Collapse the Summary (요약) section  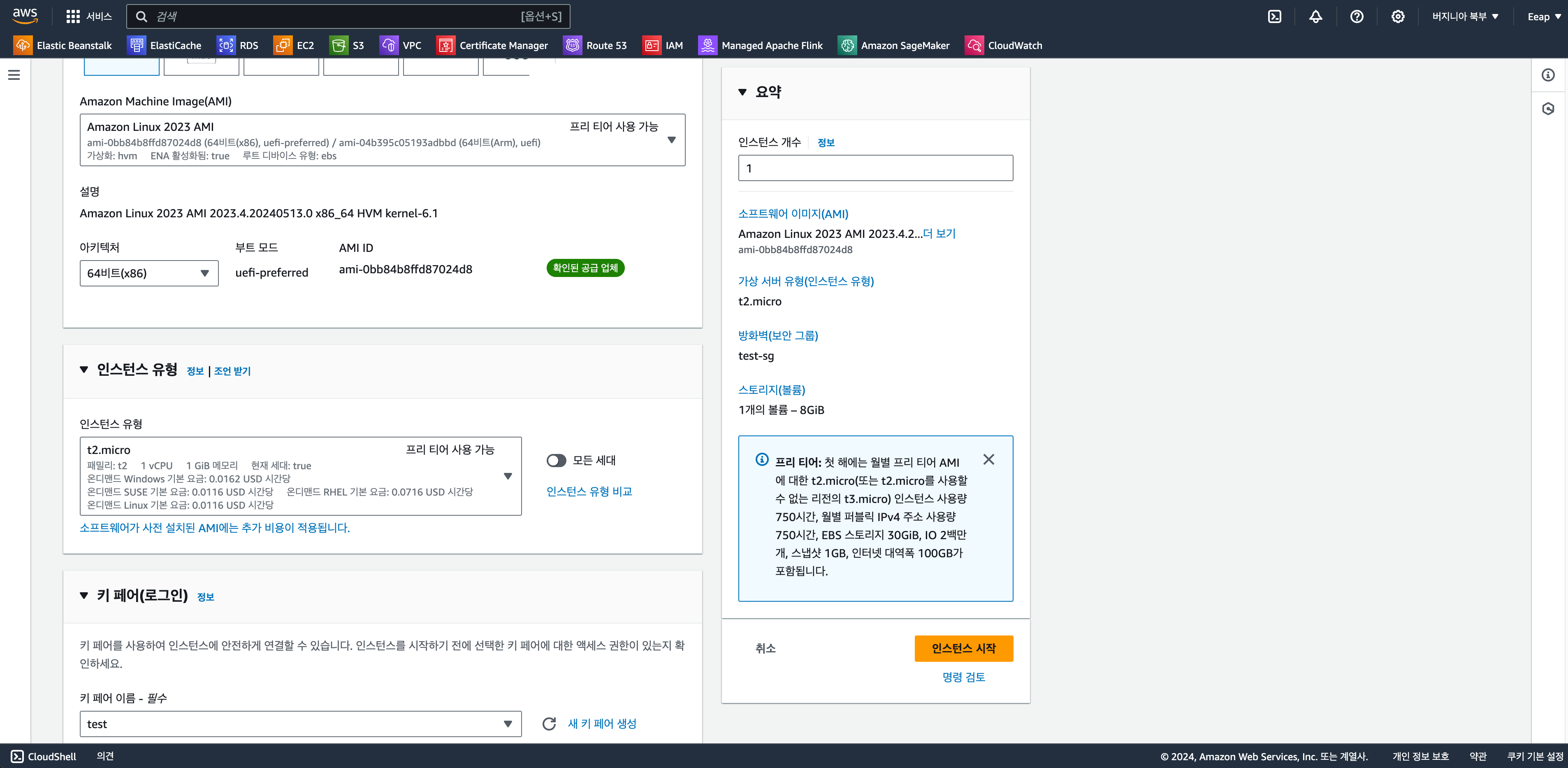point(742,92)
